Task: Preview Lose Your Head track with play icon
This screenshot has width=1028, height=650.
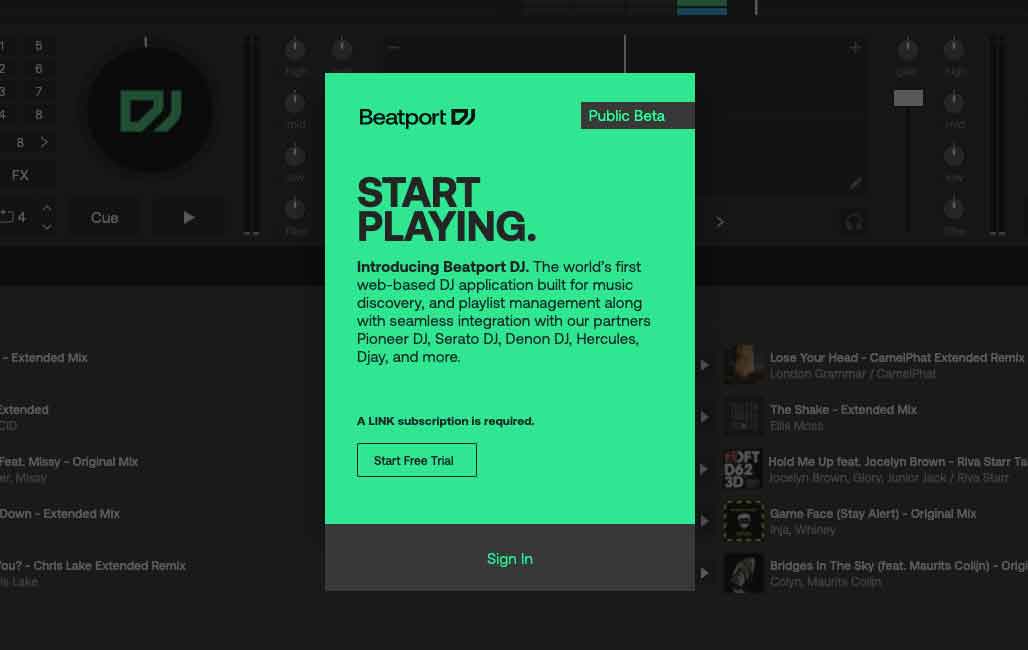Action: pyautogui.click(x=704, y=365)
